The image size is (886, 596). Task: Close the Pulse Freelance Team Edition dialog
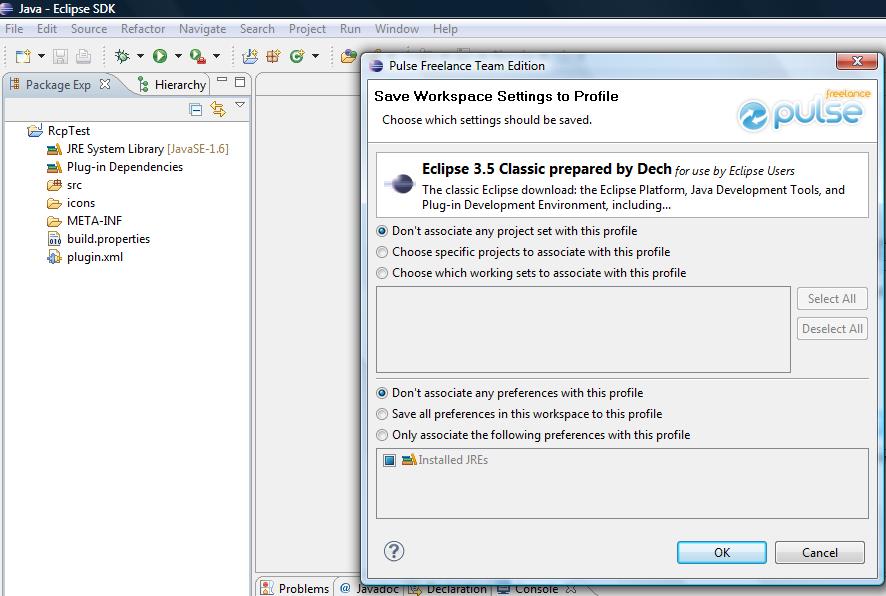coord(857,61)
